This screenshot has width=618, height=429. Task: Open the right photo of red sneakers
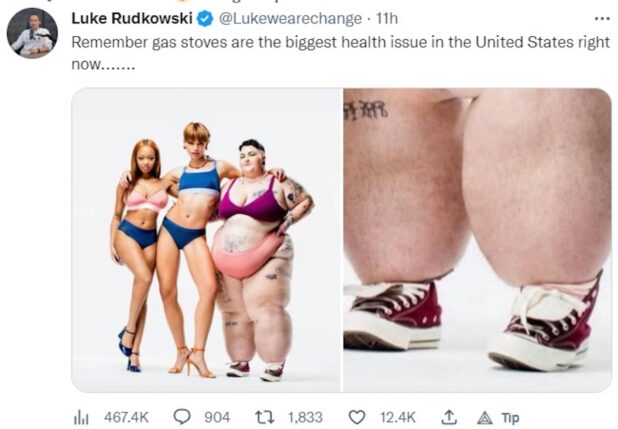[477, 240]
